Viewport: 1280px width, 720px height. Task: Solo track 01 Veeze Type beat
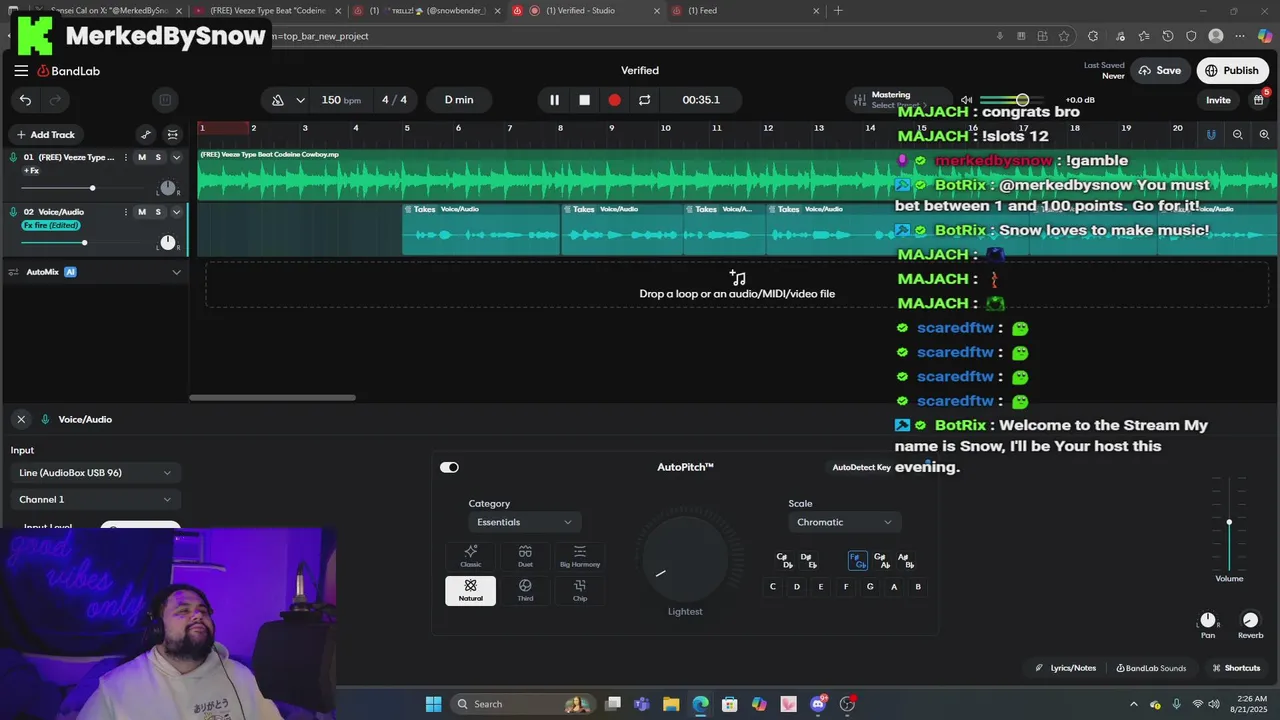click(158, 157)
